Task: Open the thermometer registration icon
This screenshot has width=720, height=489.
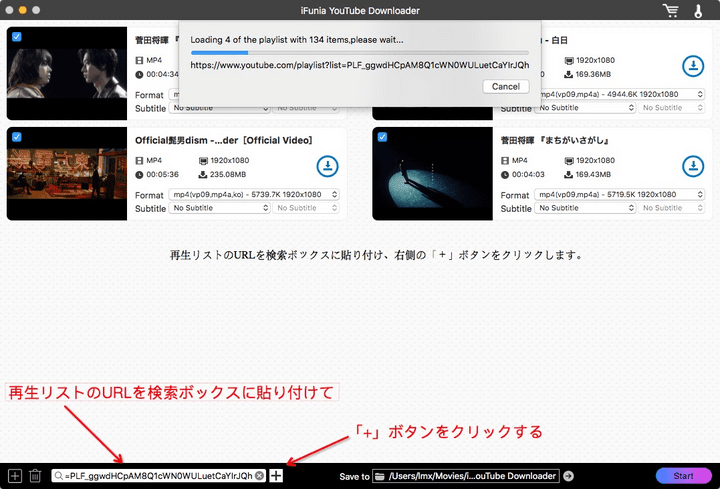Action: 698,10
